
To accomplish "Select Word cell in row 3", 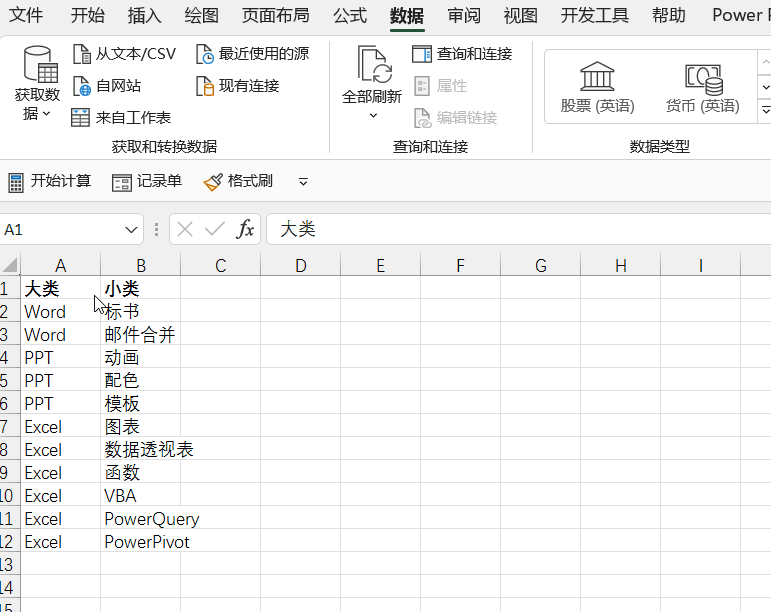I will pyautogui.click(x=60, y=334).
